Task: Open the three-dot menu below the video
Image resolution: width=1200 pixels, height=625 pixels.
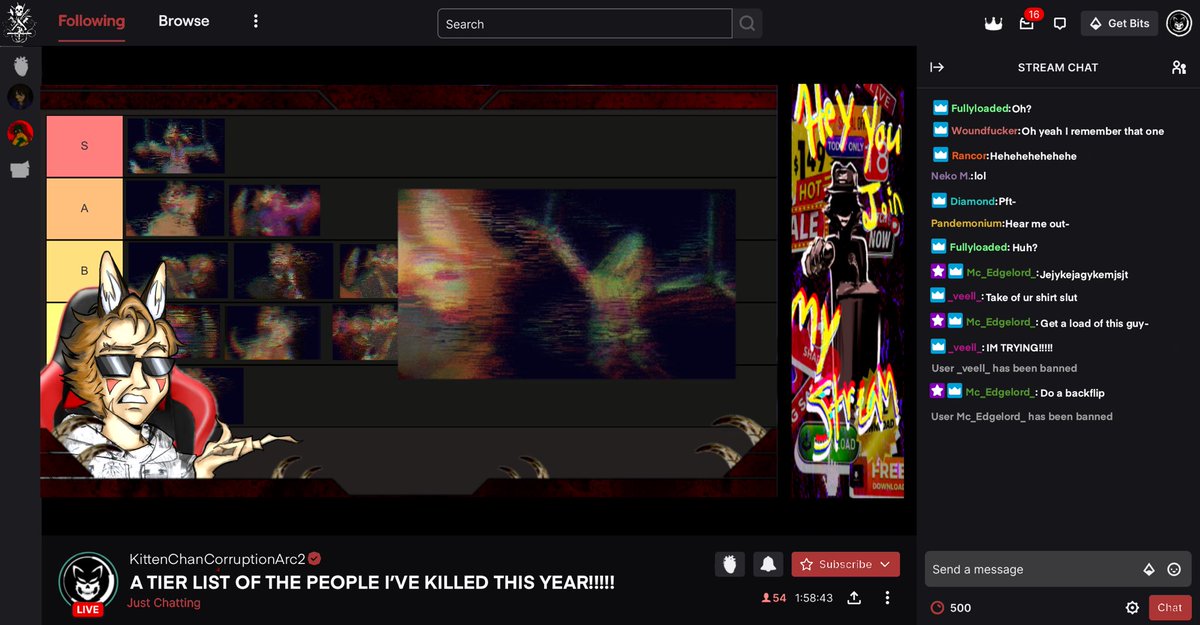Action: pyautogui.click(x=886, y=597)
